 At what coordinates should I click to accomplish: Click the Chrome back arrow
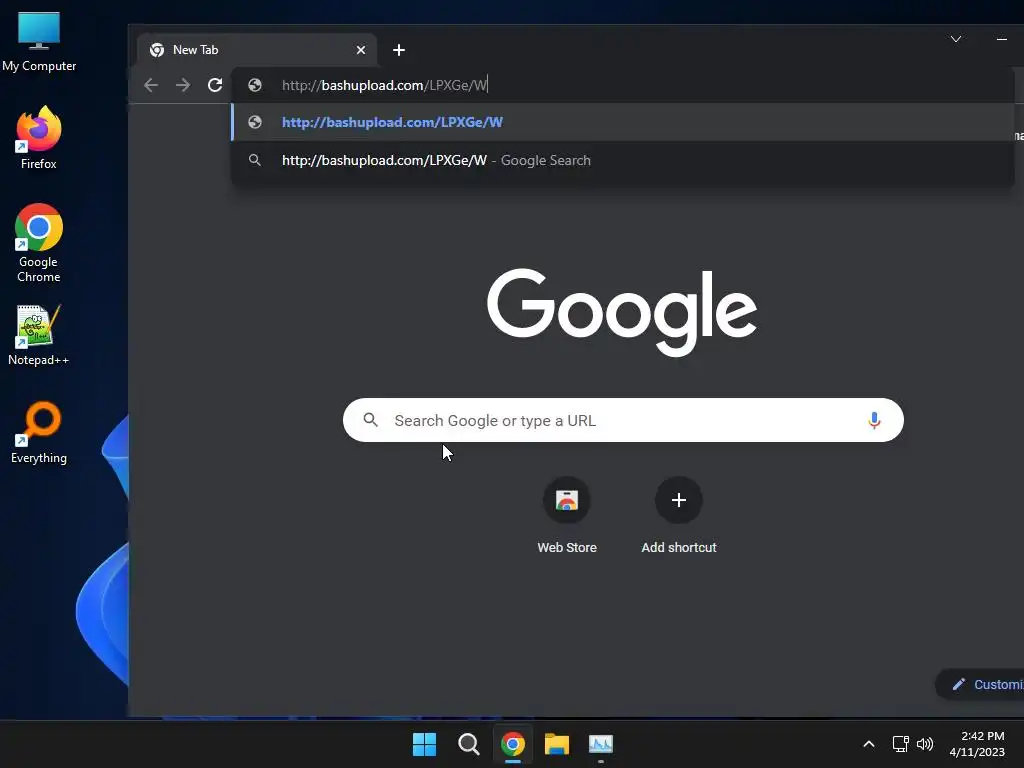coord(151,85)
